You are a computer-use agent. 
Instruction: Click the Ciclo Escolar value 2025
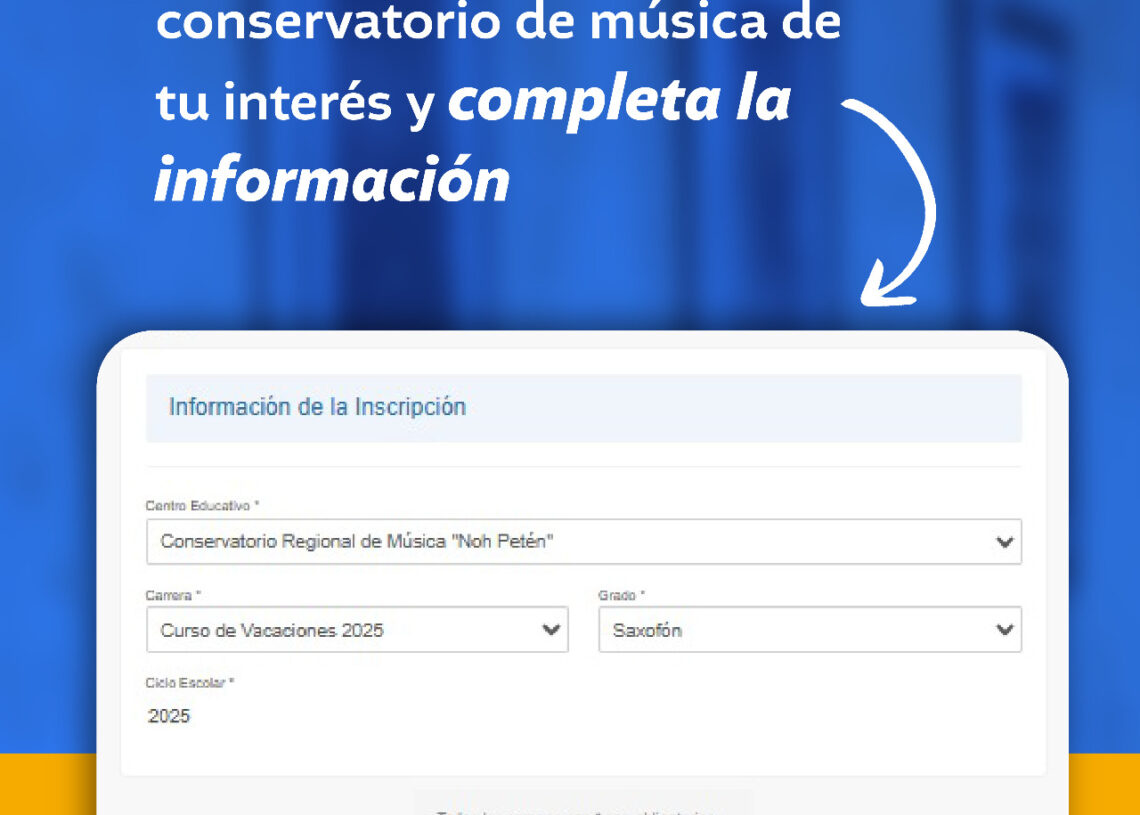[169, 716]
